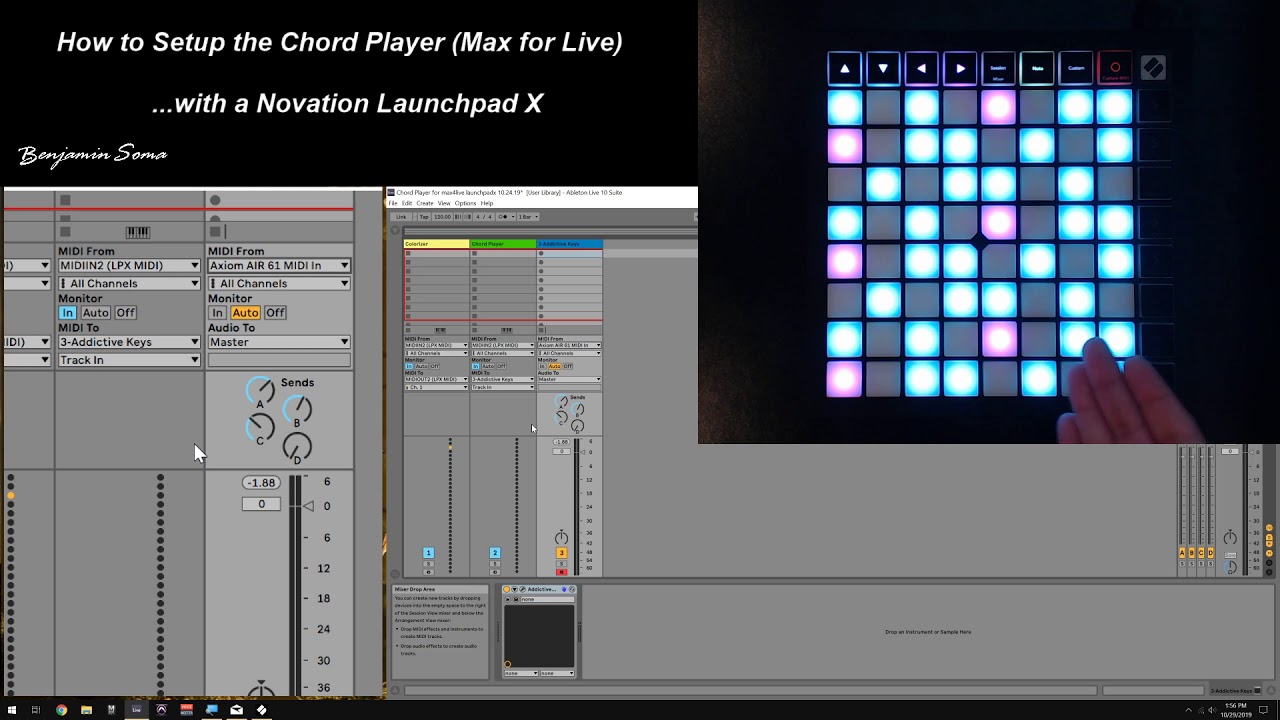This screenshot has width=1280, height=720.
Task: Open Chord Player MIDI To dropdown in Ableton window
Action: click(503, 379)
